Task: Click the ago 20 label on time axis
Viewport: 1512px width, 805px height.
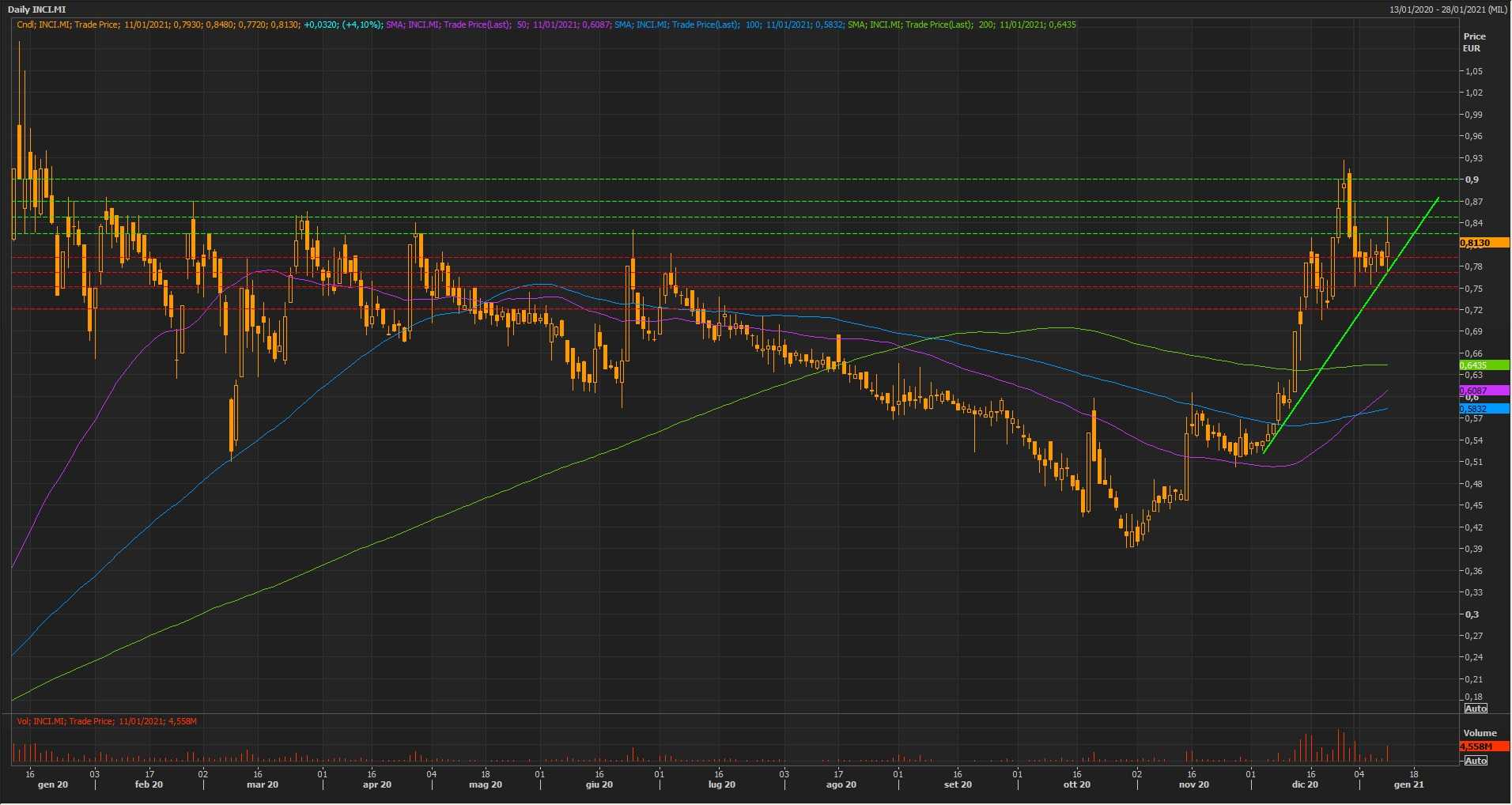Action: [841, 785]
